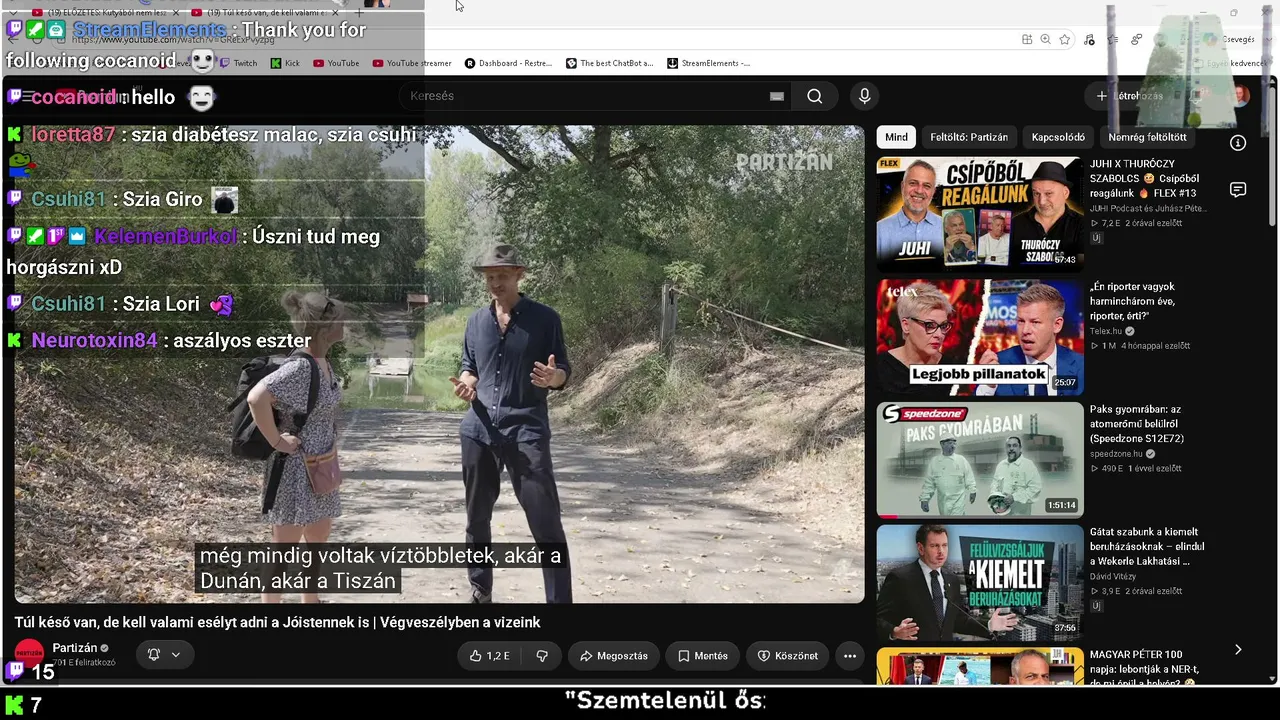The height and width of the screenshot is (720, 1280).
Task: Share video via Megosztás button
Action: (x=614, y=656)
